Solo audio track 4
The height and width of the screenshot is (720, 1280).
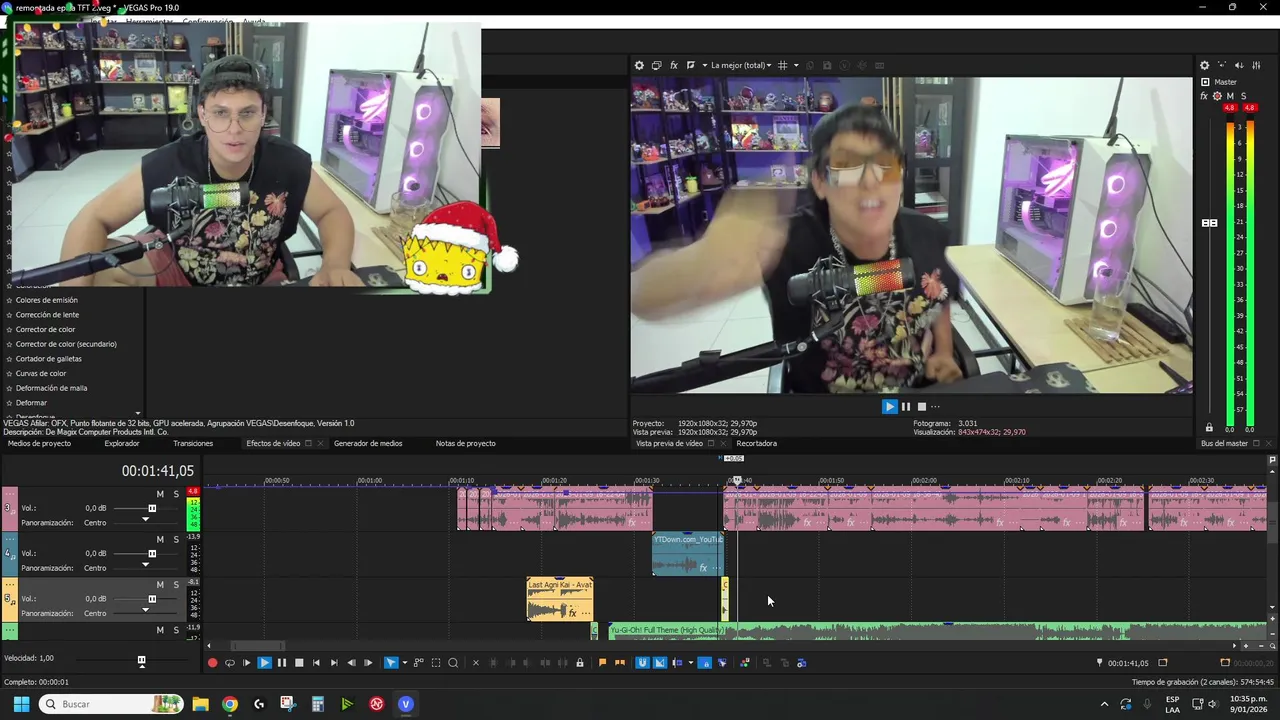pyautogui.click(x=176, y=540)
